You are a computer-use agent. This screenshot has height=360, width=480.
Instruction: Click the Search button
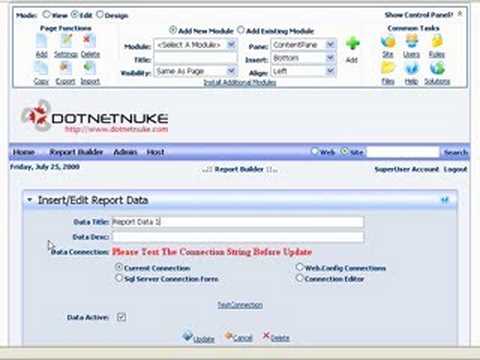[x=456, y=153]
